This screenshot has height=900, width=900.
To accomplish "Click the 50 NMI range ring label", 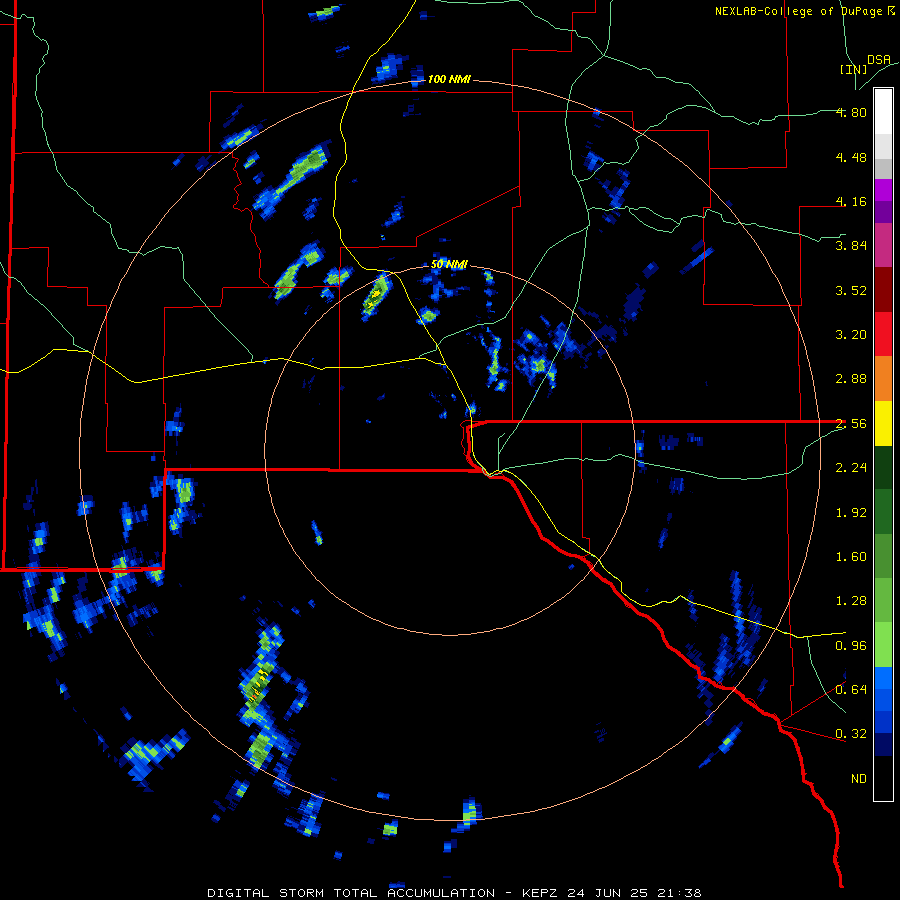I will tap(449, 264).
